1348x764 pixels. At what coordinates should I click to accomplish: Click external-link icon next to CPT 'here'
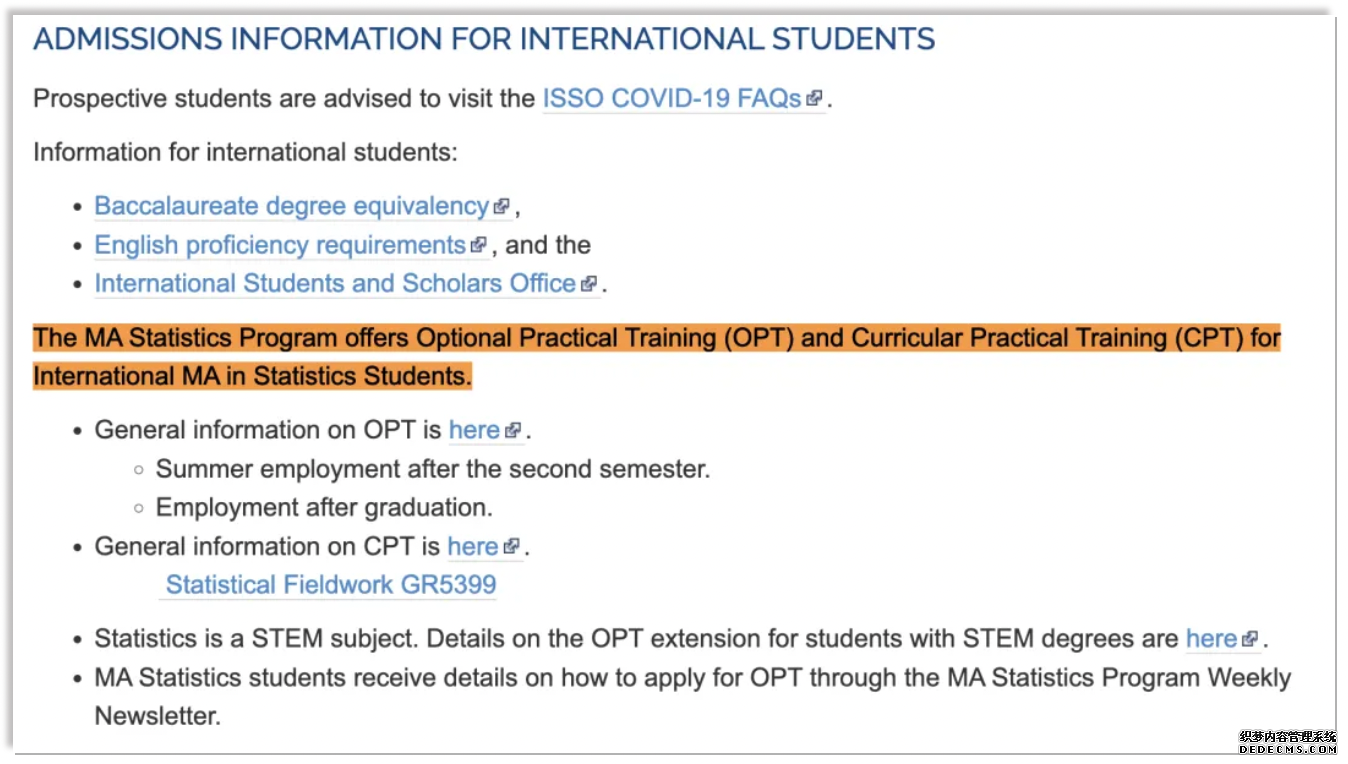512,547
